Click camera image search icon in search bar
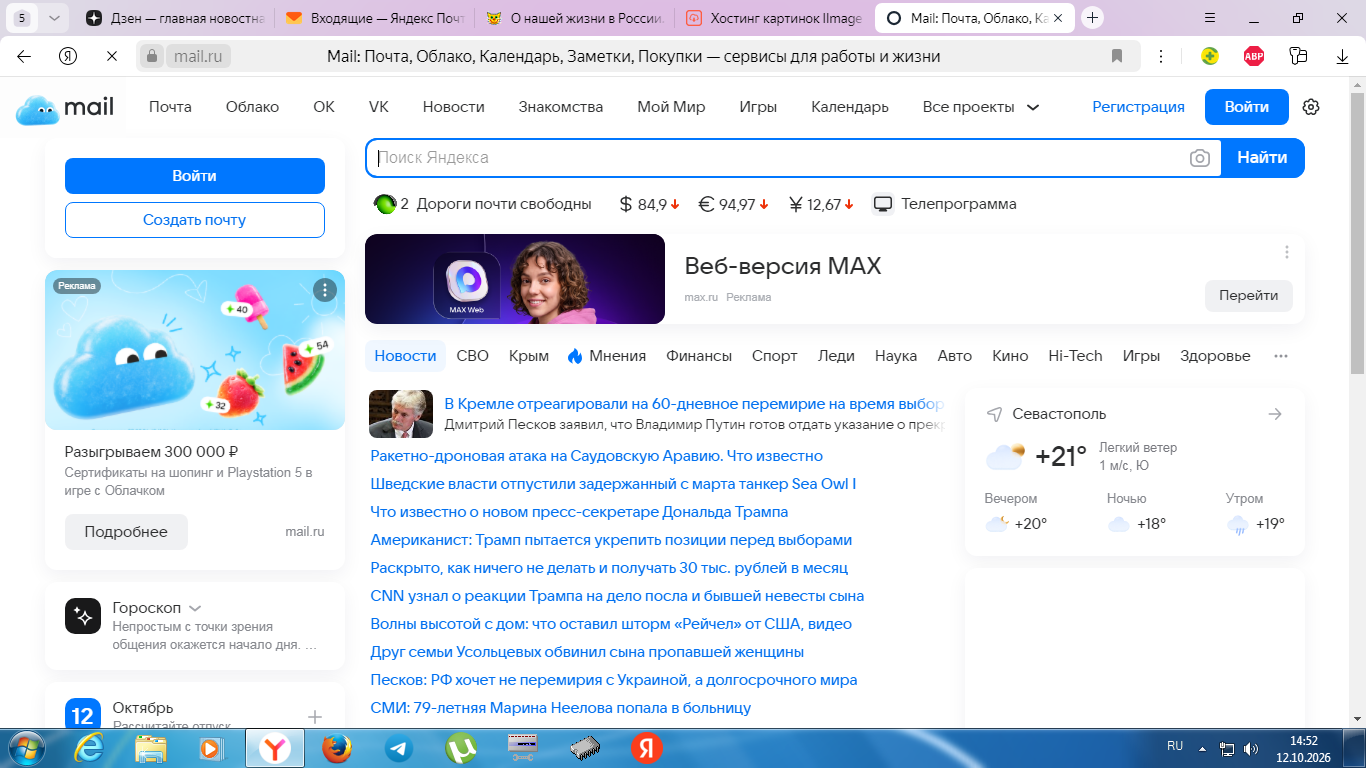1366x768 pixels. 1200,158
